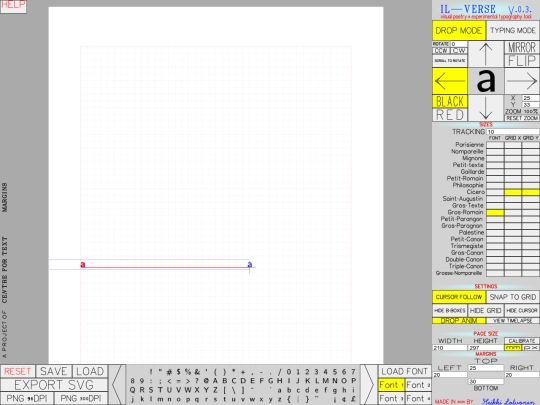Switch to Typing Mode
The image size is (540, 405).
512,31
